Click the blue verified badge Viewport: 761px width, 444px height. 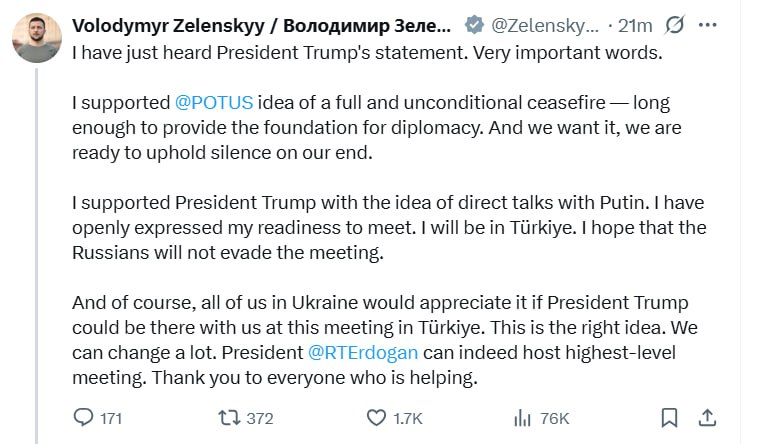(x=474, y=25)
